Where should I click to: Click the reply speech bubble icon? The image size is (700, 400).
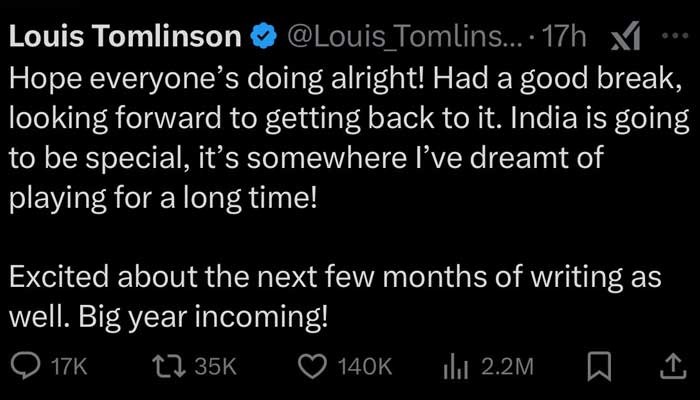coord(25,367)
